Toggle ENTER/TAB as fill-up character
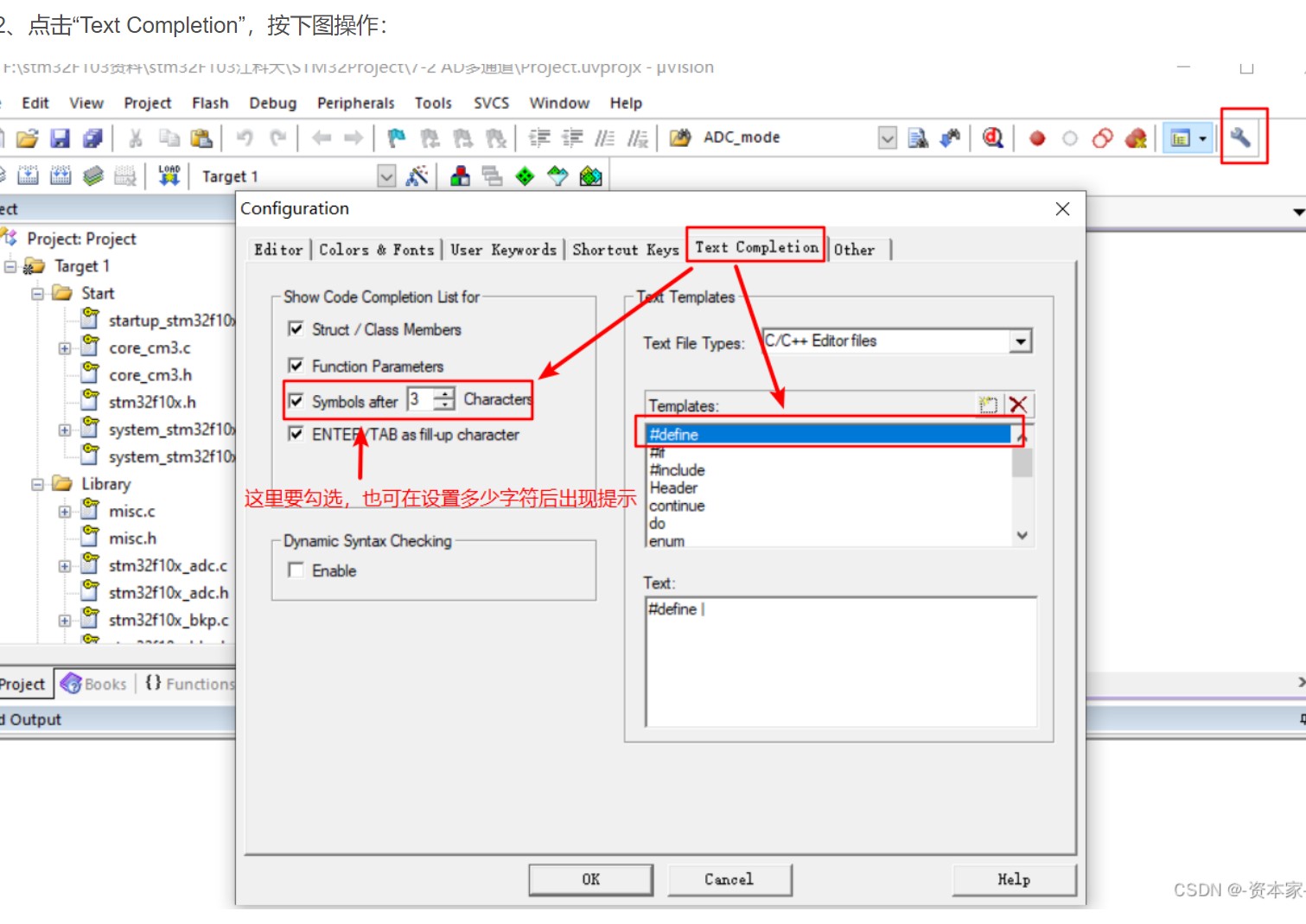This screenshot has width=1306, height=924. [x=296, y=434]
